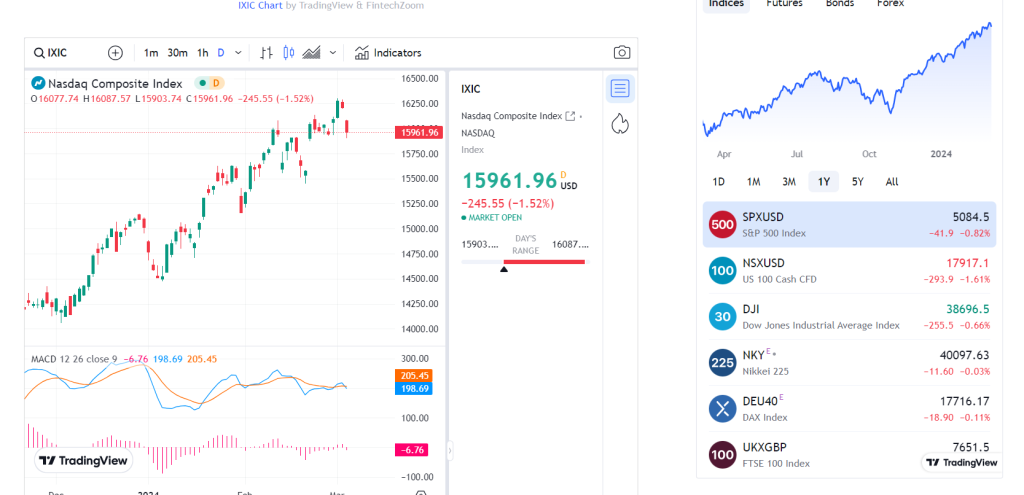Select the NKY Nikkei 225 row
1024x495 pixels.
[x=849, y=363]
